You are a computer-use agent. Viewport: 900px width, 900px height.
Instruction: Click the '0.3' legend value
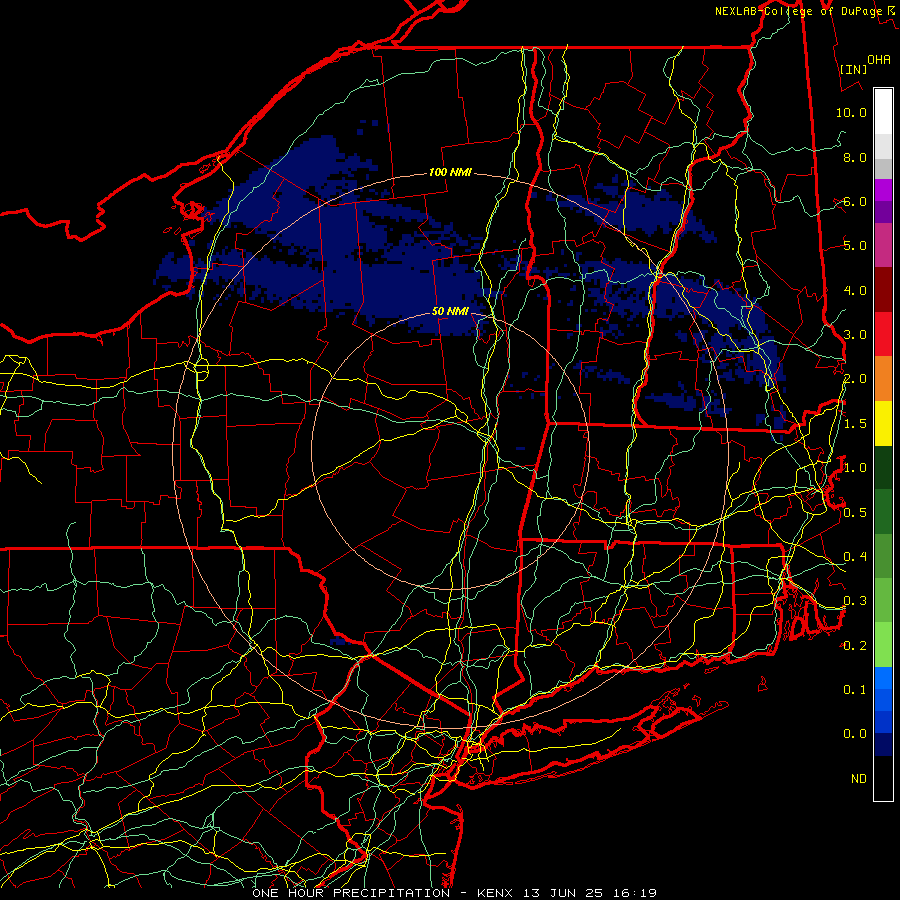click(x=855, y=601)
